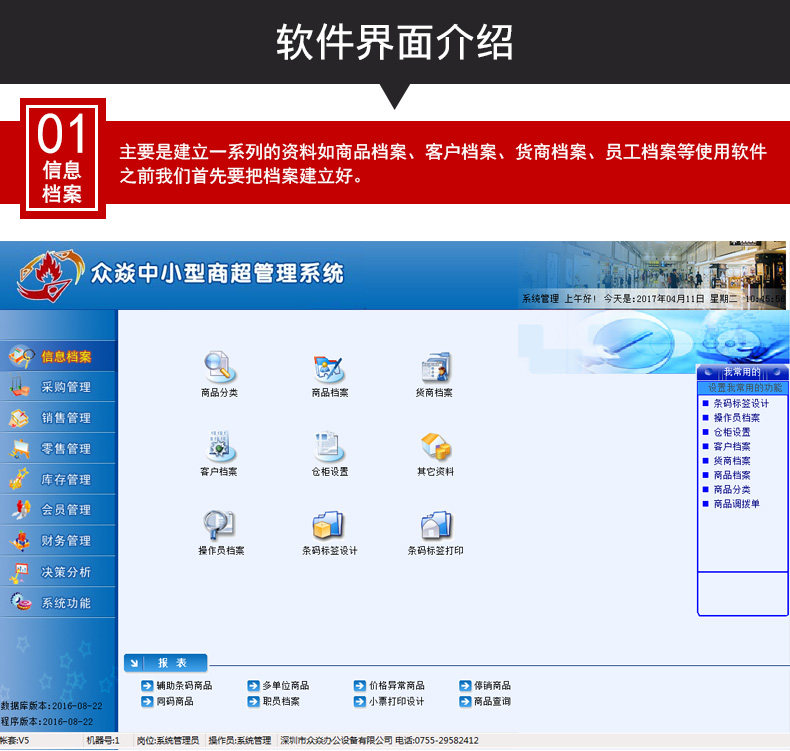Click the 我常用的 panel header

tap(743, 372)
